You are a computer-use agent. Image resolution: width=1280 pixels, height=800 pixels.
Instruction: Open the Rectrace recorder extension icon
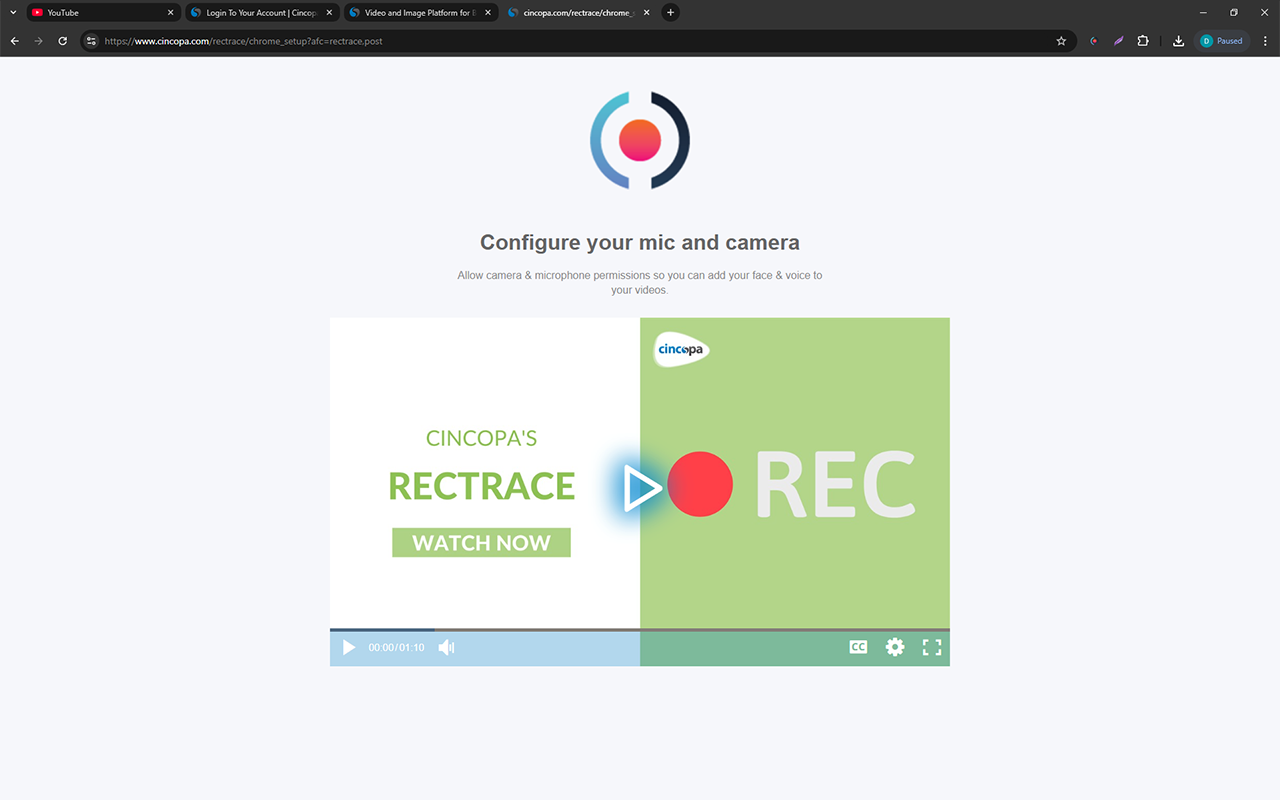click(x=1093, y=41)
